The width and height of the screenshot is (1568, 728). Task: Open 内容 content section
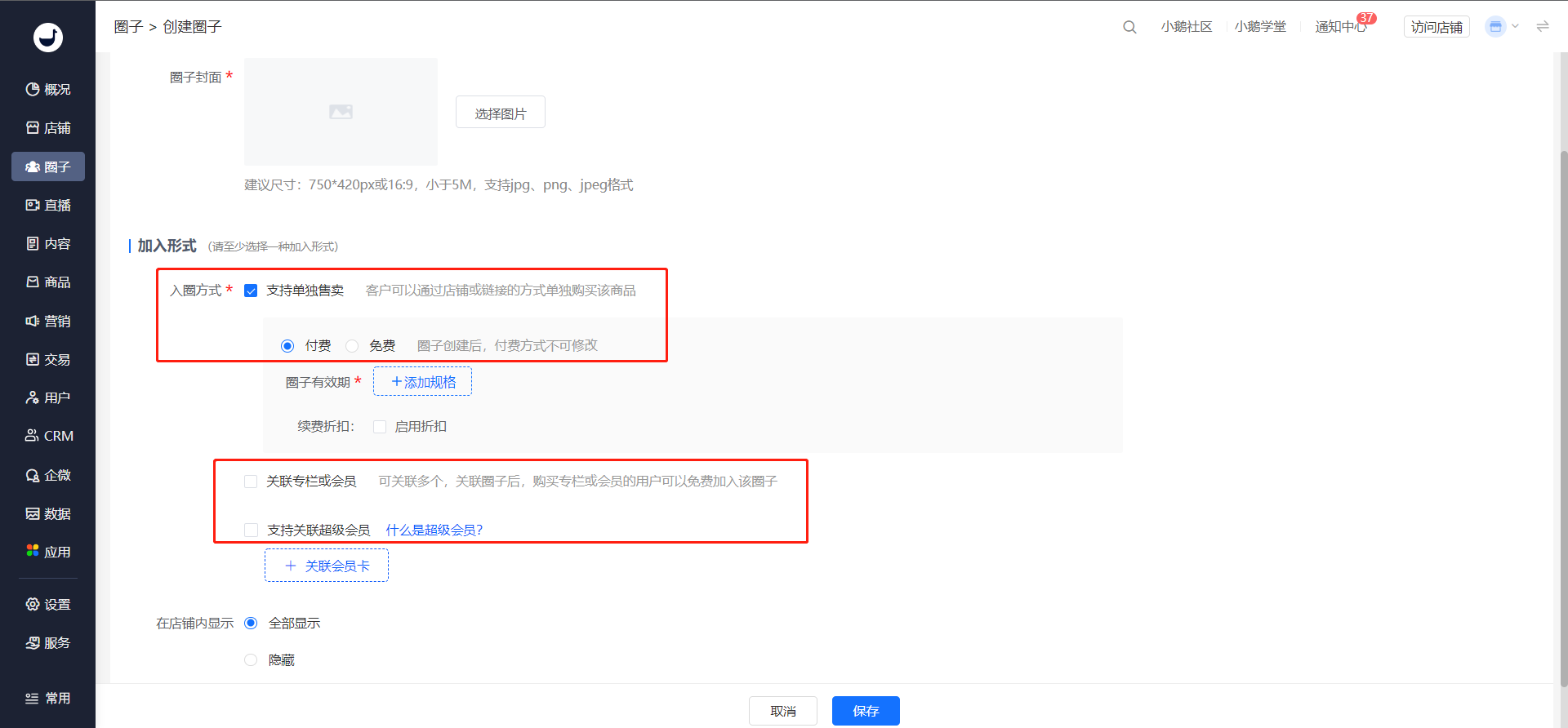tap(48, 243)
